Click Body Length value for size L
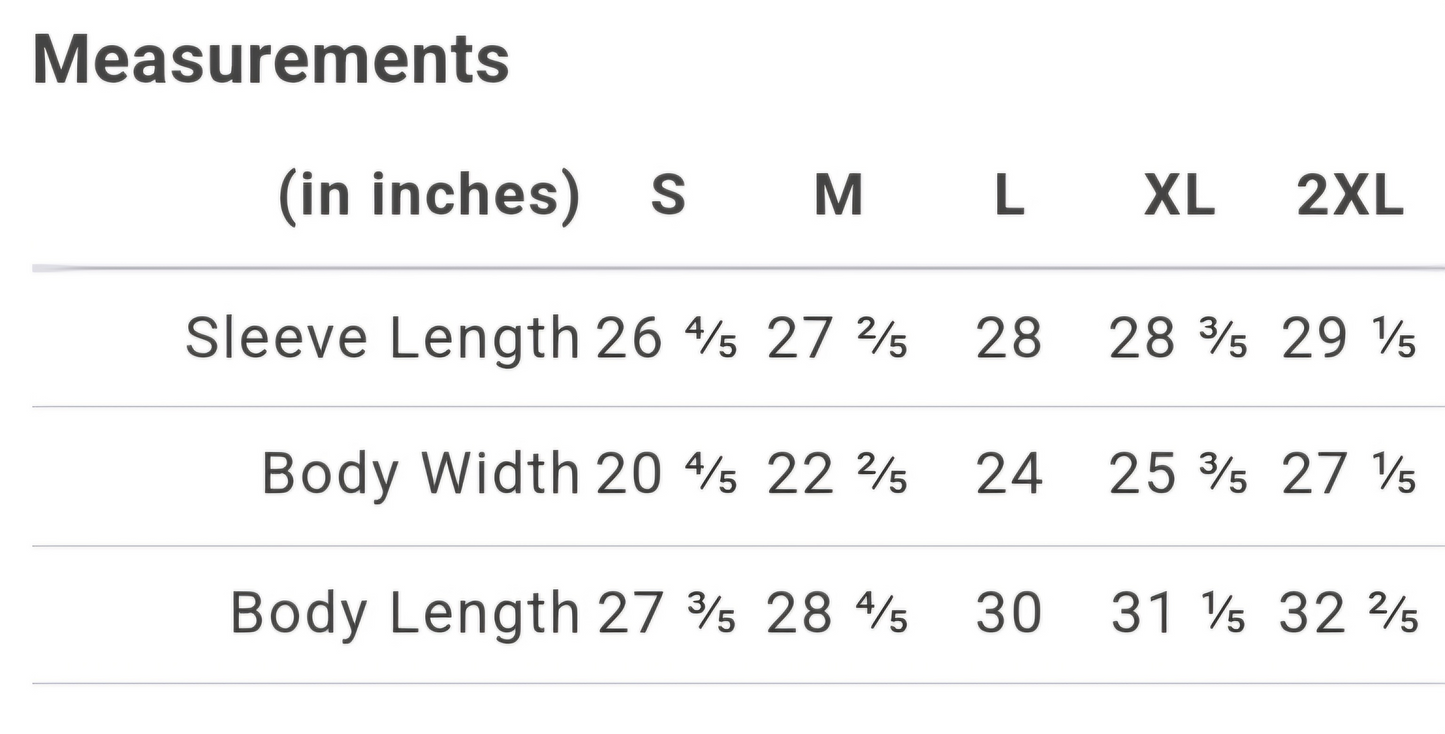Viewport: 1445px width, 734px height. (1009, 612)
